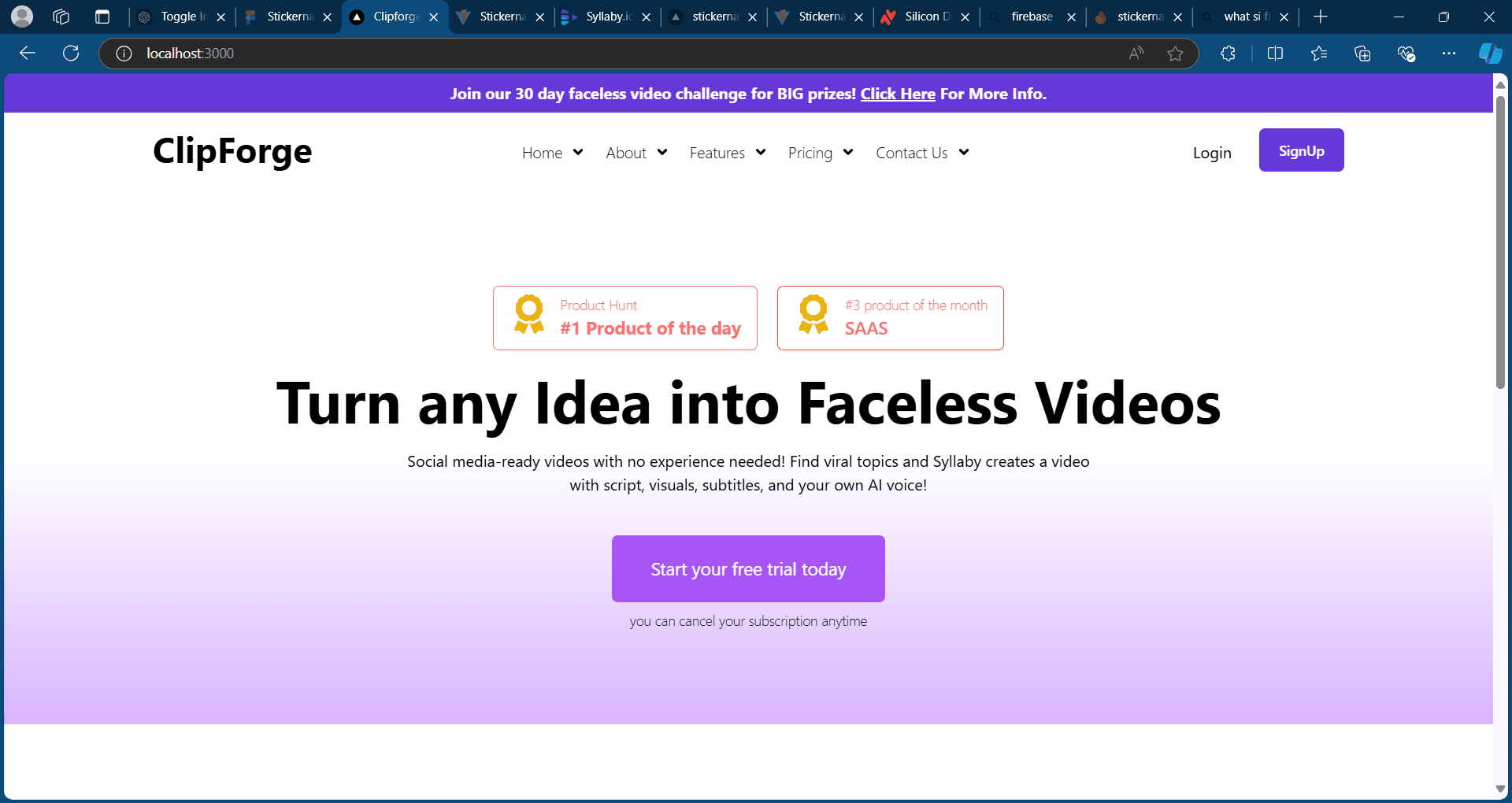The width and height of the screenshot is (1512, 803).
Task: Click the scrollbar down arrow
Action: pos(1500,789)
